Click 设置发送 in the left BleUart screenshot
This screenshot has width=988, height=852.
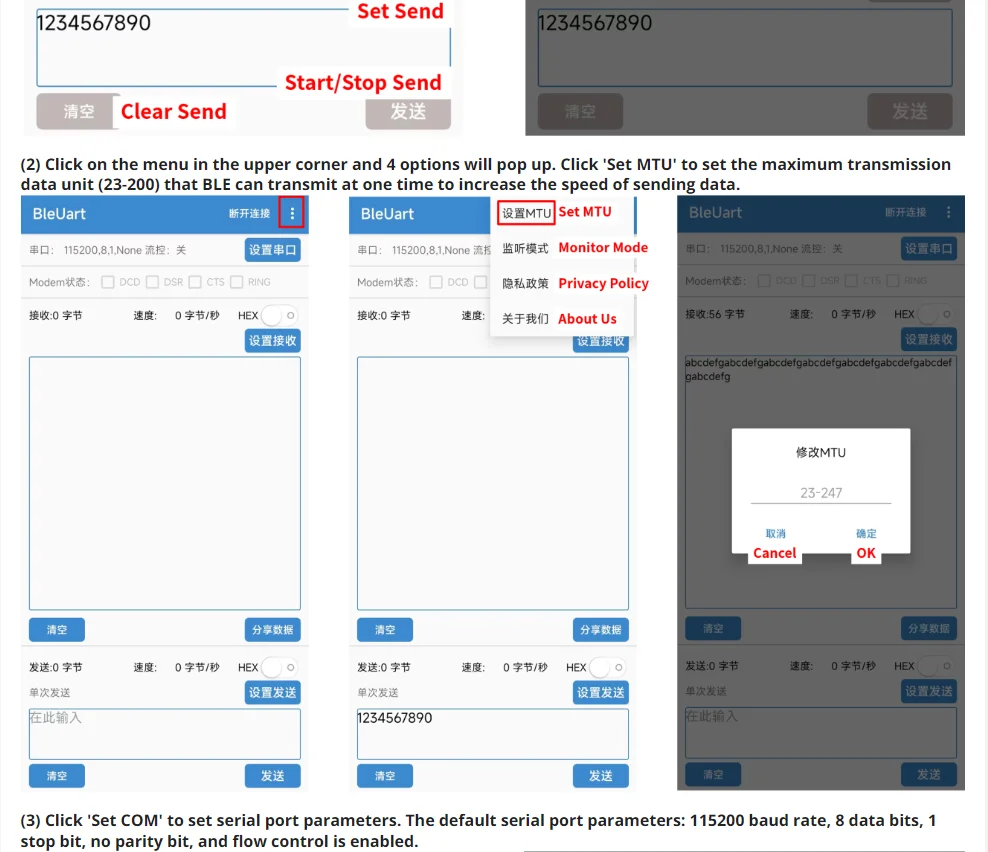pos(272,693)
